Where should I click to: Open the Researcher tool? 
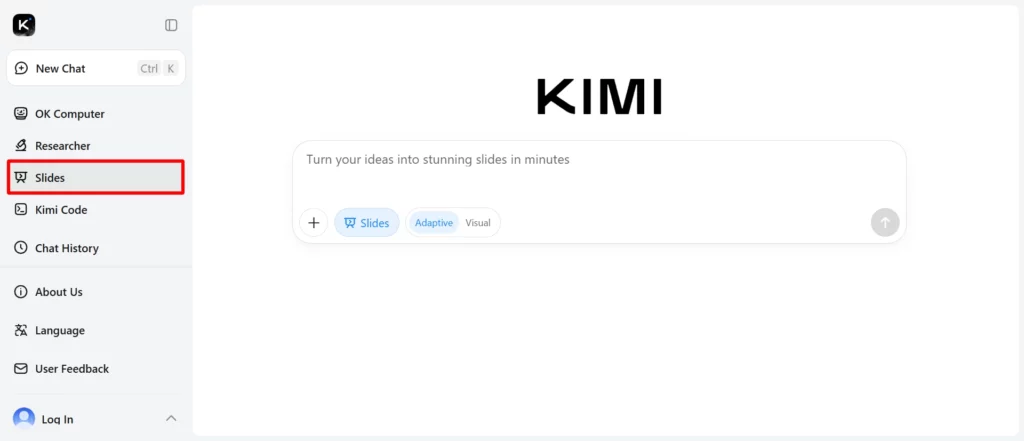click(x=96, y=146)
